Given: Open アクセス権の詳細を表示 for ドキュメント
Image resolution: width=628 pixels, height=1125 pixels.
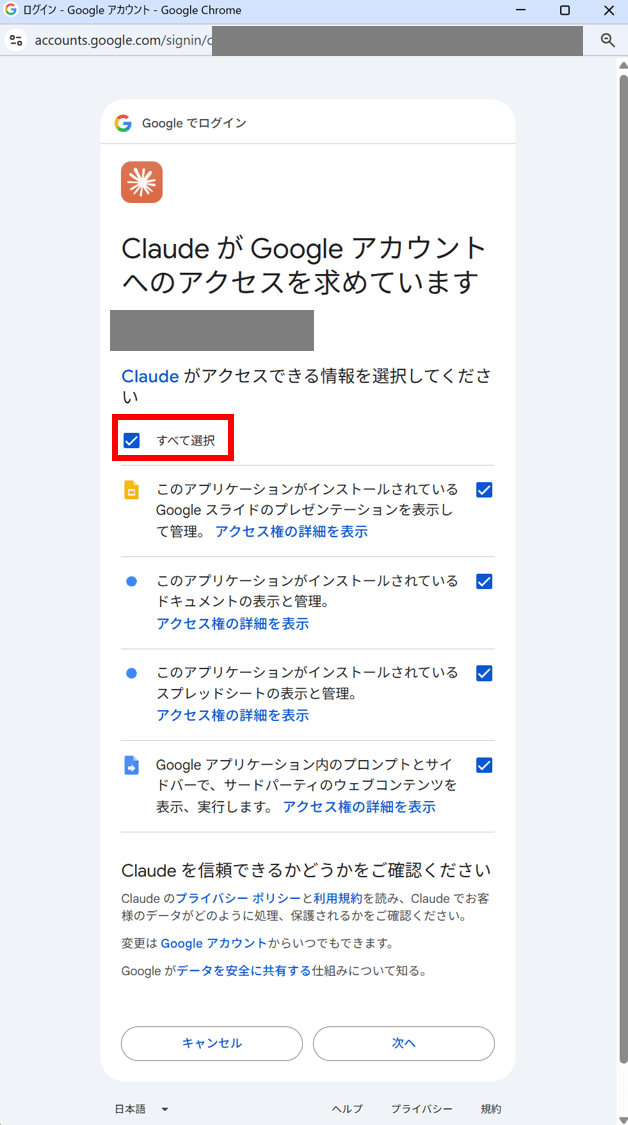Looking at the screenshot, I should (233, 623).
